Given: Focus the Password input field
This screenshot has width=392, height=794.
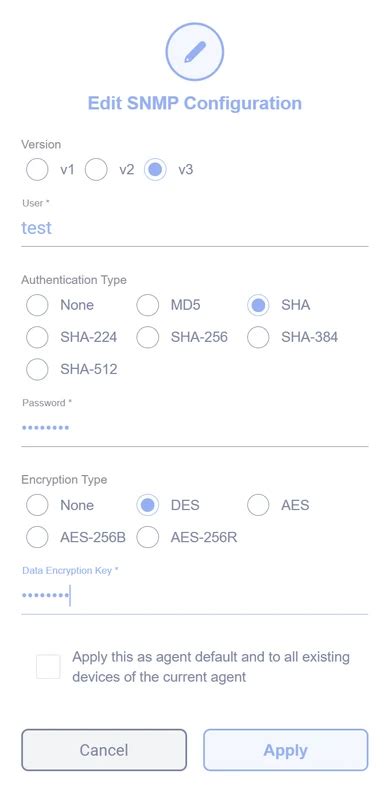Looking at the screenshot, I should tap(194, 428).
